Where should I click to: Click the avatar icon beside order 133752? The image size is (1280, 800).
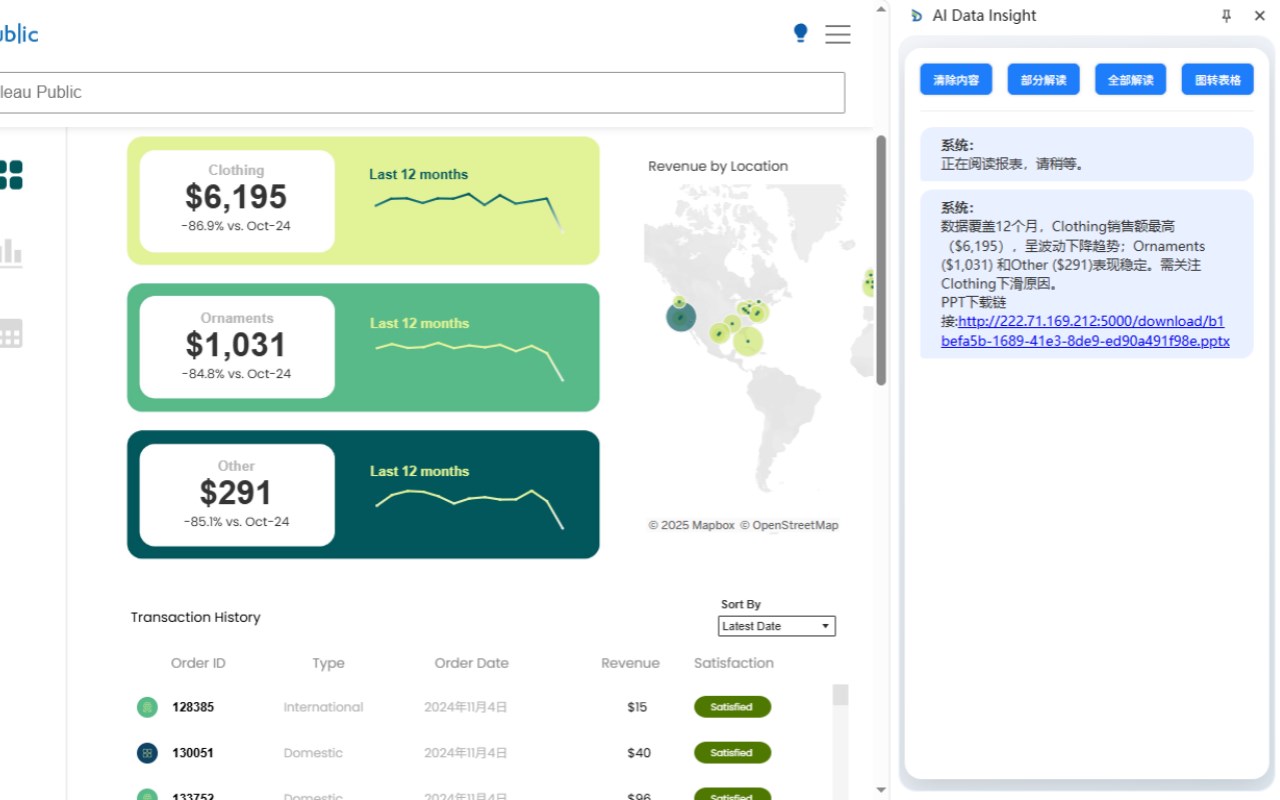click(x=147, y=796)
